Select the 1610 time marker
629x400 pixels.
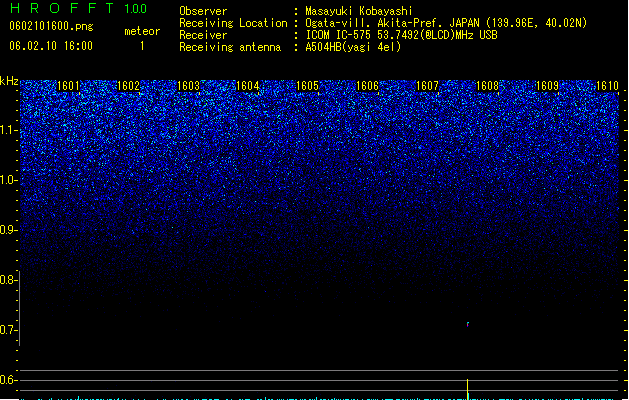pos(607,86)
